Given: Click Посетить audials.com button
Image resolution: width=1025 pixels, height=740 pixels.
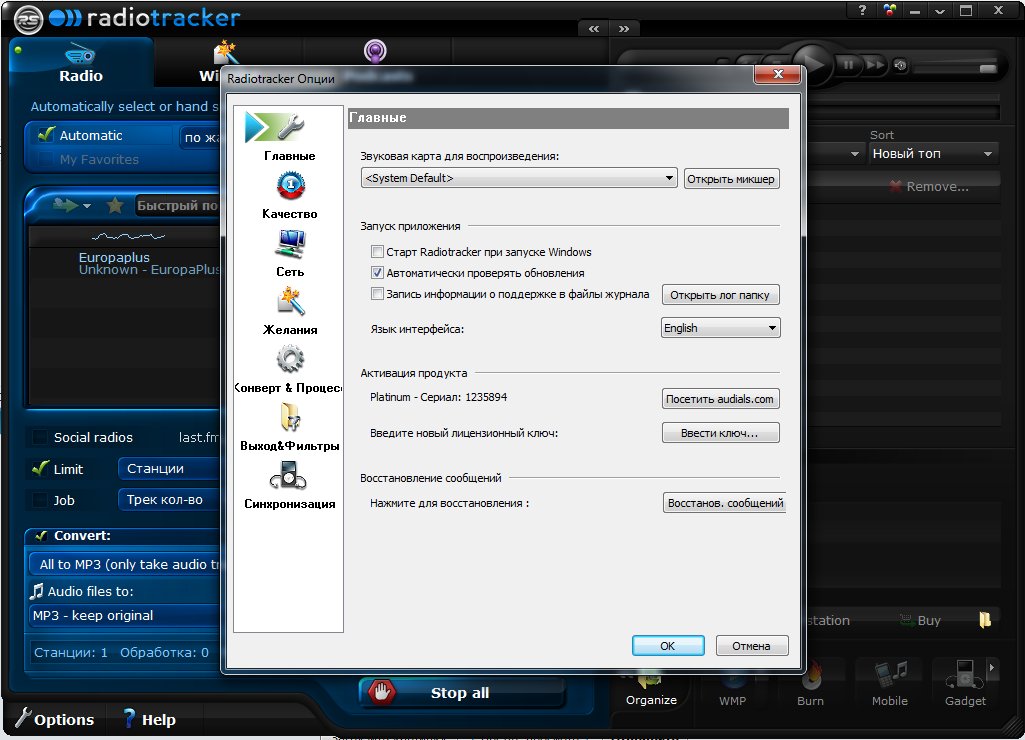Looking at the screenshot, I should click(x=720, y=399).
